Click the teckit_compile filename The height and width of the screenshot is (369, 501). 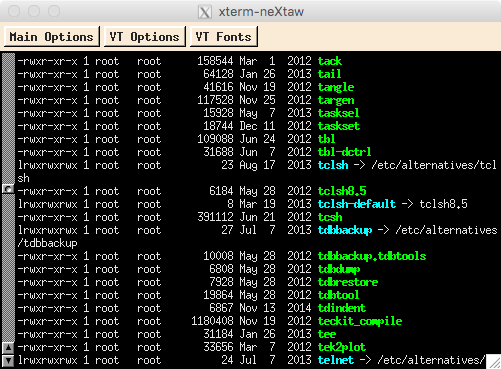pyautogui.click(x=360, y=321)
